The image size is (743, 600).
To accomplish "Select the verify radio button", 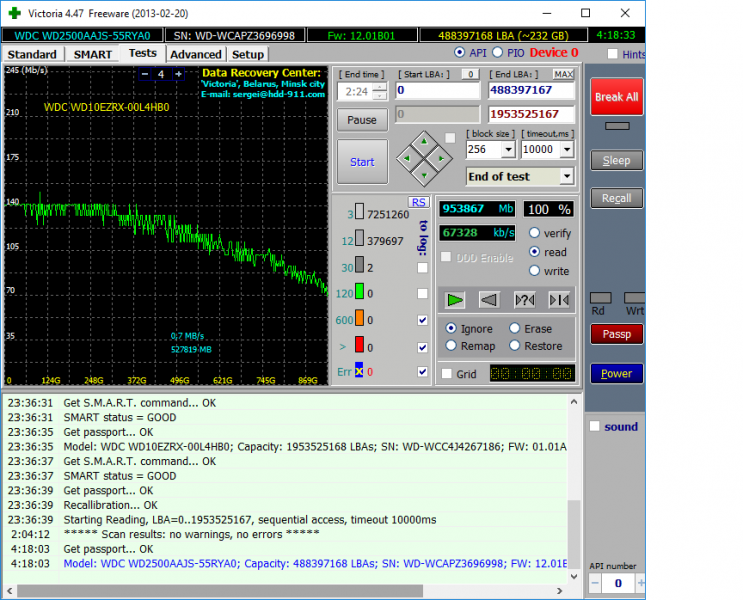I will pos(534,233).
